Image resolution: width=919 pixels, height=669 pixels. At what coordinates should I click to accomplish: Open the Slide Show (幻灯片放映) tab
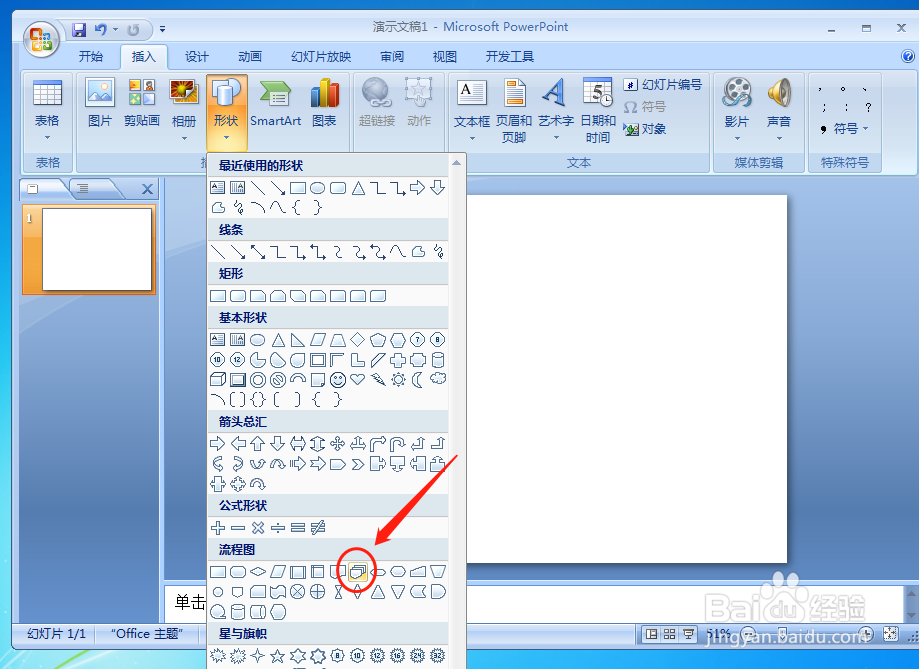pos(321,56)
